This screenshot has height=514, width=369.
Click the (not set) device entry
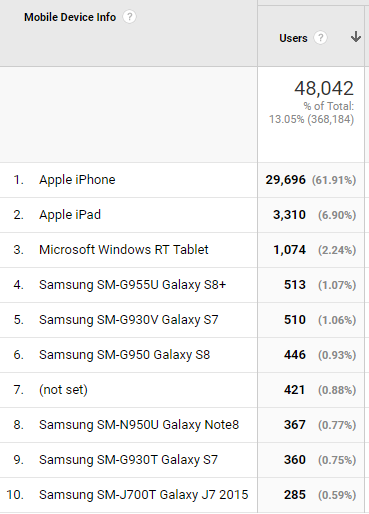(x=63, y=390)
